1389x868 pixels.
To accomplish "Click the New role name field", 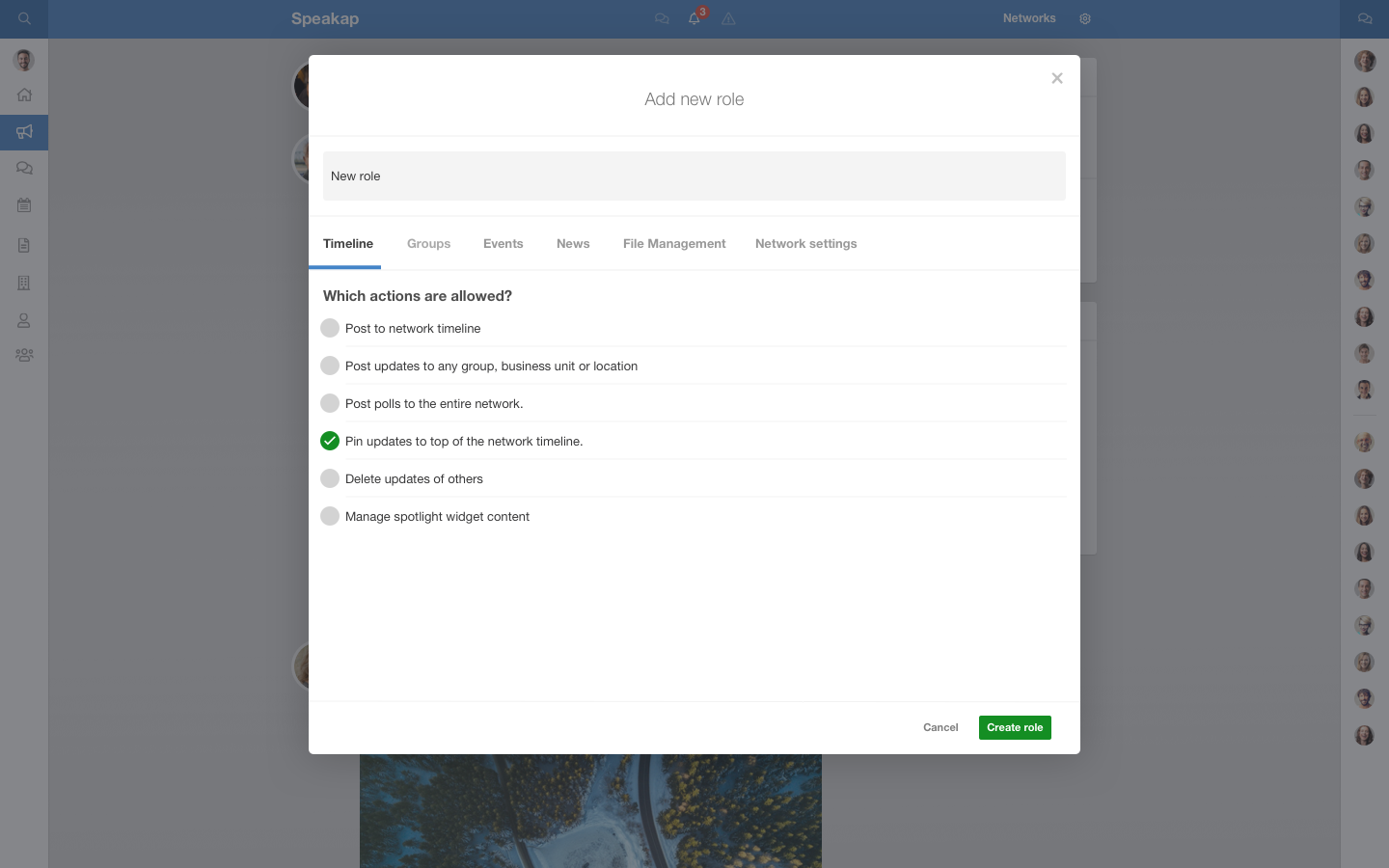I will [x=694, y=176].
